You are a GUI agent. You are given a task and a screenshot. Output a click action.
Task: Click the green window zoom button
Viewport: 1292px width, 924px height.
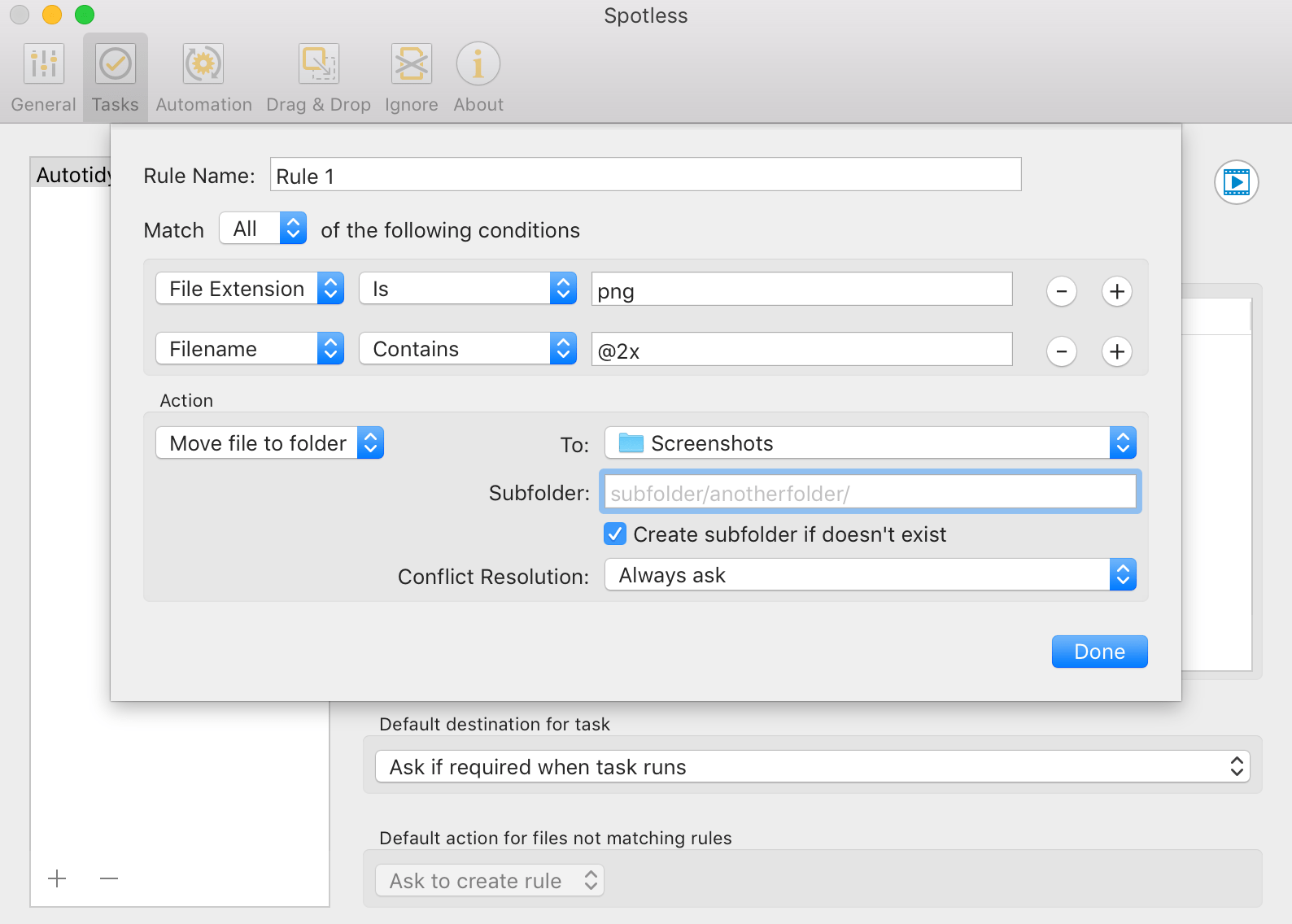[x=85, y=15]
